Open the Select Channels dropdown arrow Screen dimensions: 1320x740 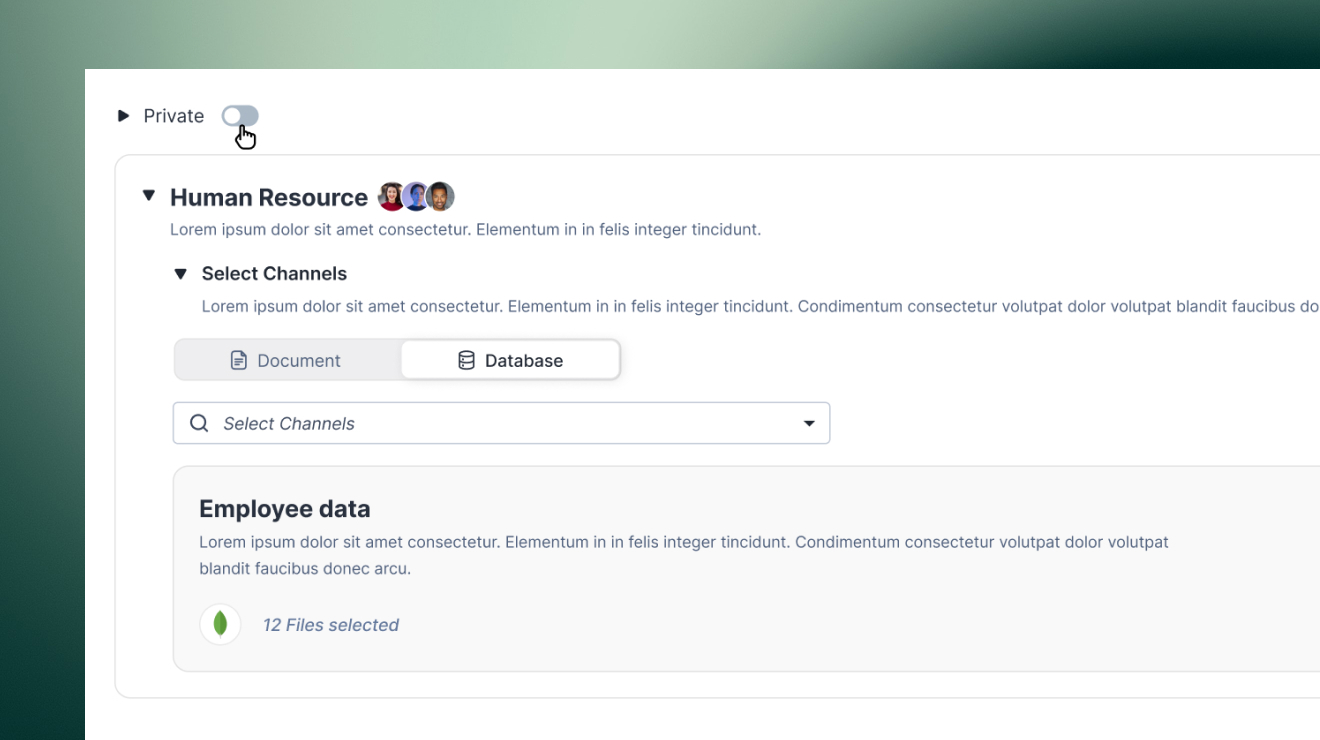tap(809, 424)
